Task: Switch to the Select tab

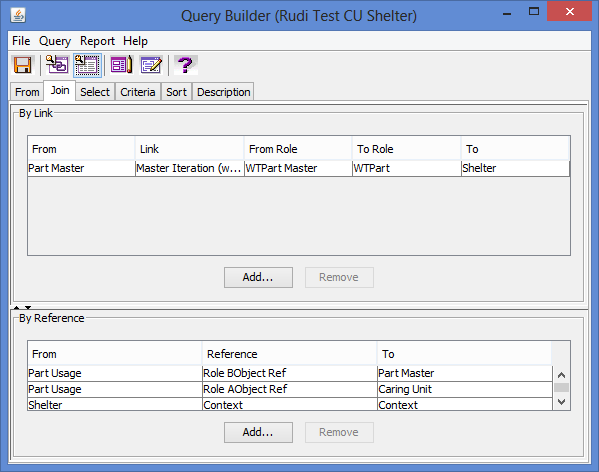Action: click(95, 92)
